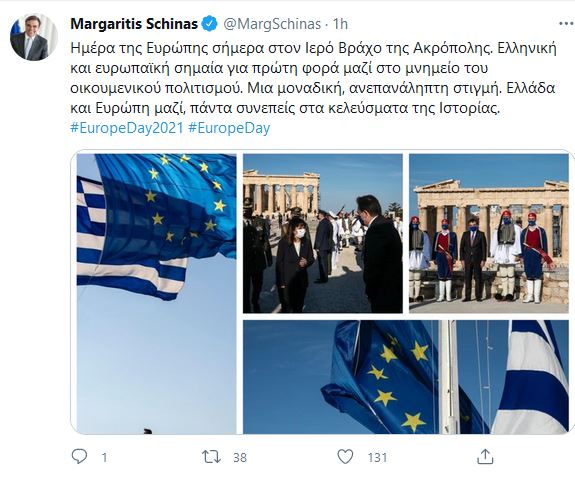575x477 pixels.
Task: Retweet this post using the retweet icon
Action: click(212, 457)
